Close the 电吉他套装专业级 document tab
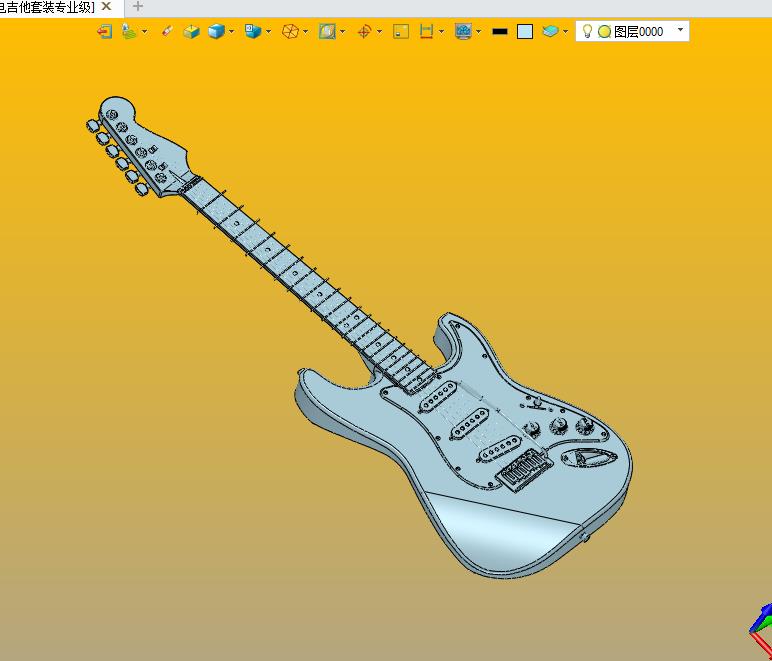Image resolution: width=772 pixels, height=661 pixels. (x=106, y=7)
